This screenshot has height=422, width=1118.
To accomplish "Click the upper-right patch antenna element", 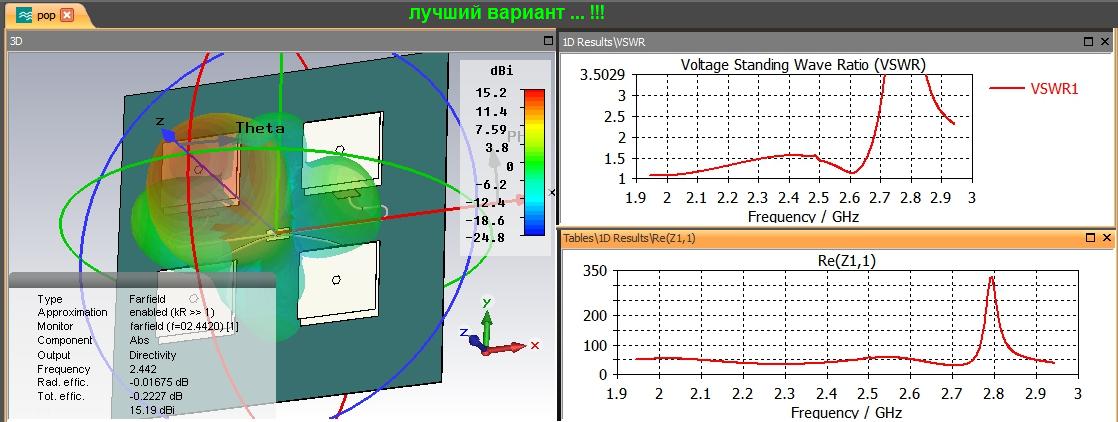I will (343, 154).
